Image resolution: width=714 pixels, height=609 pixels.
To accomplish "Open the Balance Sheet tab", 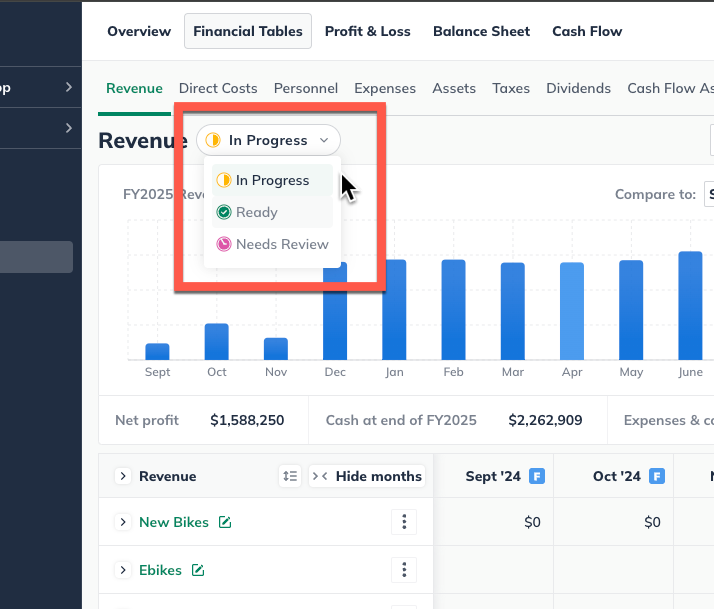I will [x=481, y=31].
